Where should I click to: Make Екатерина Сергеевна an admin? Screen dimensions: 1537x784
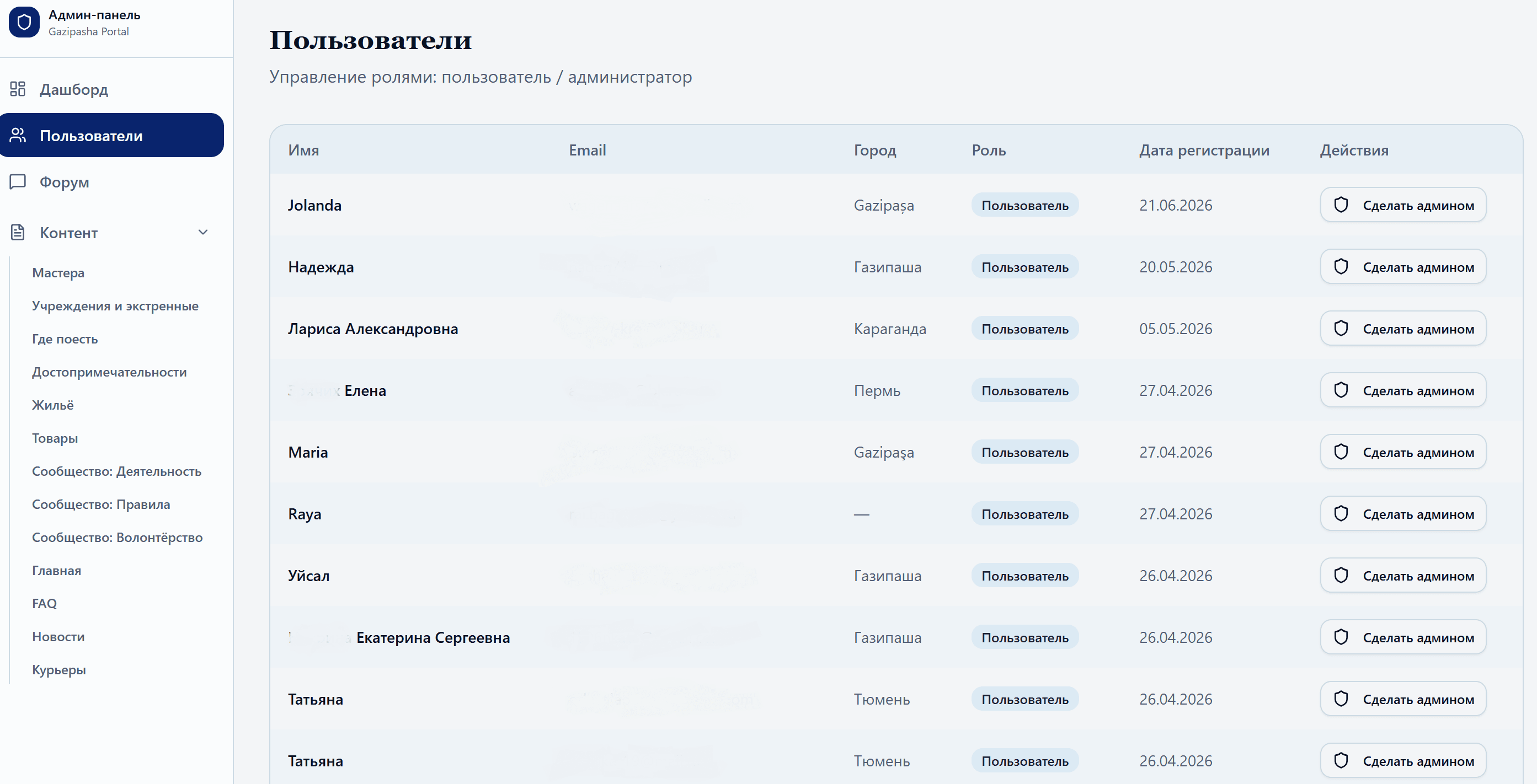(x=1403, y=637)
